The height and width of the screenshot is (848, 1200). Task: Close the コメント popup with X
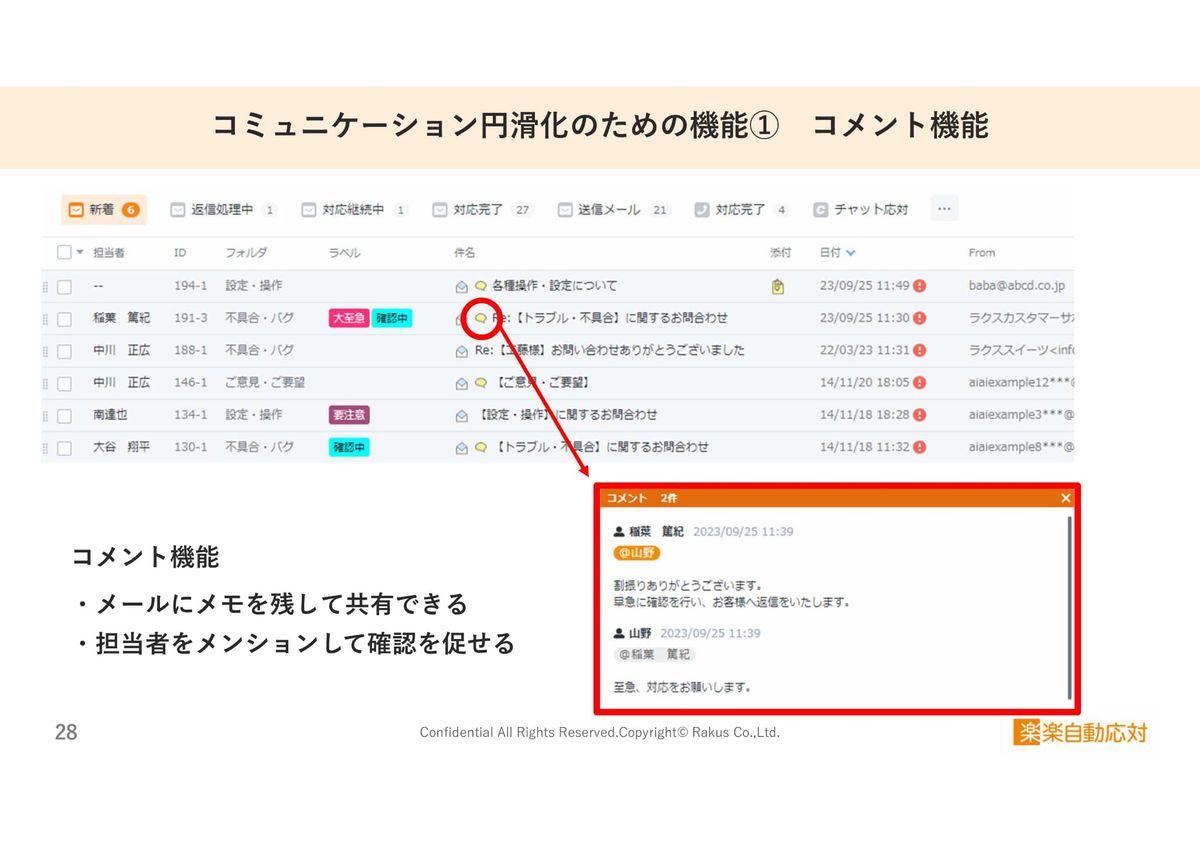click(1066, 498)
